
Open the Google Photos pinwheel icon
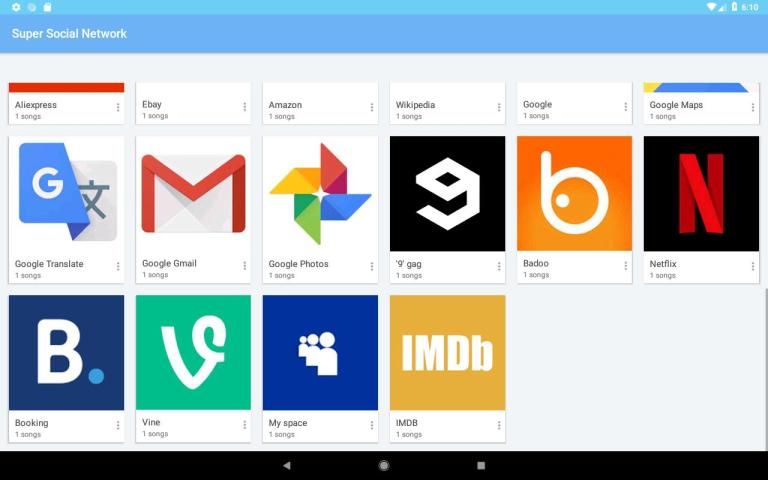coord(320,194)
